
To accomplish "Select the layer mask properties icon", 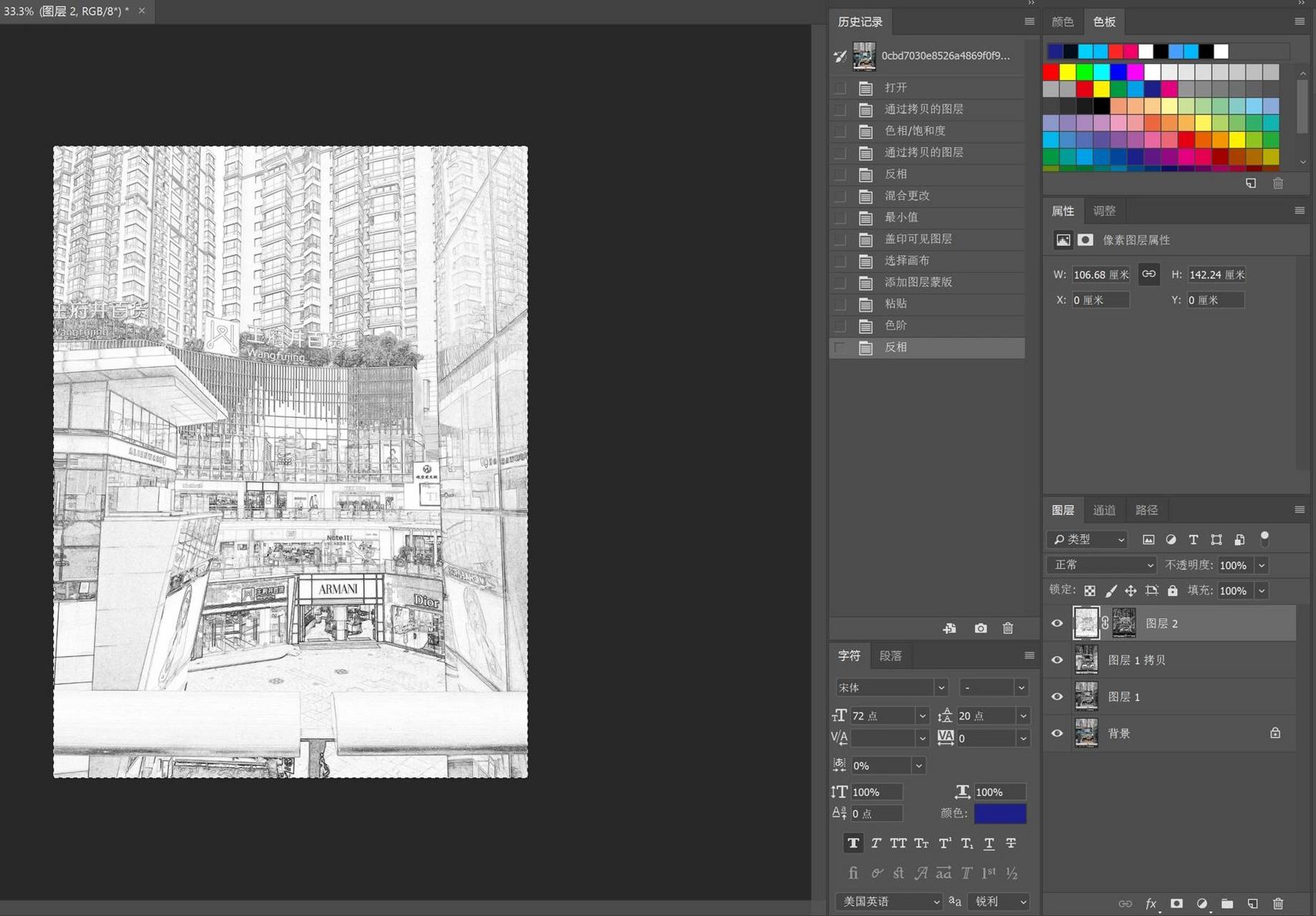I will [1085, 240].
